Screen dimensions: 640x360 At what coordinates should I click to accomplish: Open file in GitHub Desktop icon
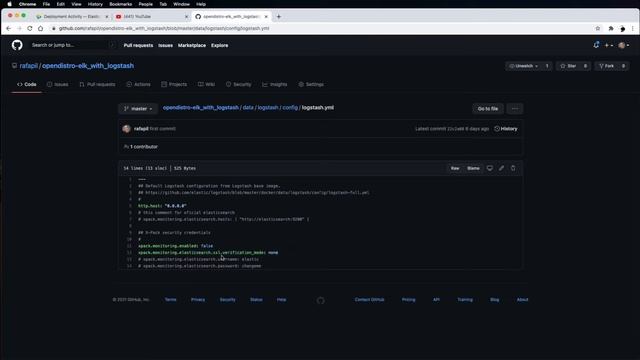490,168
